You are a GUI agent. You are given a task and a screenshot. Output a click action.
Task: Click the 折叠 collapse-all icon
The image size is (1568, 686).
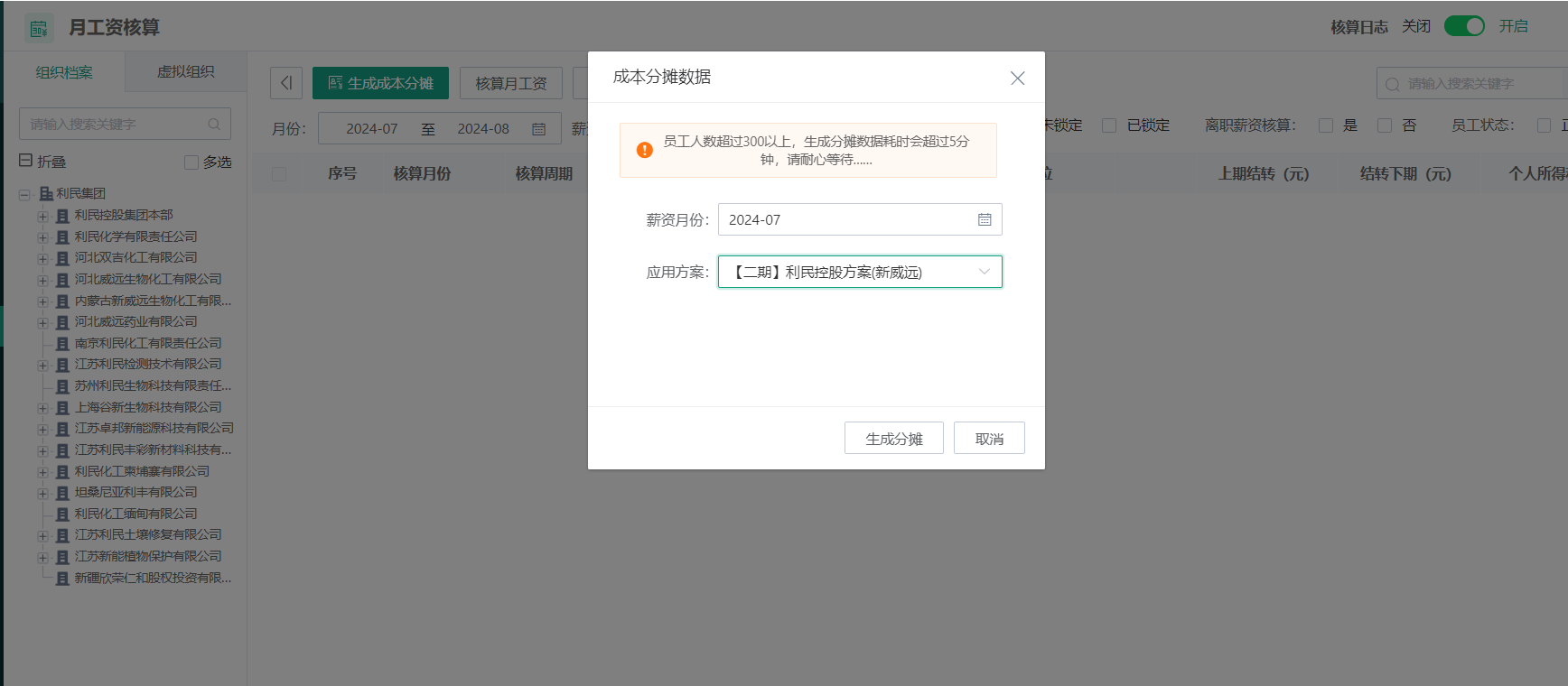click(26, 161)
